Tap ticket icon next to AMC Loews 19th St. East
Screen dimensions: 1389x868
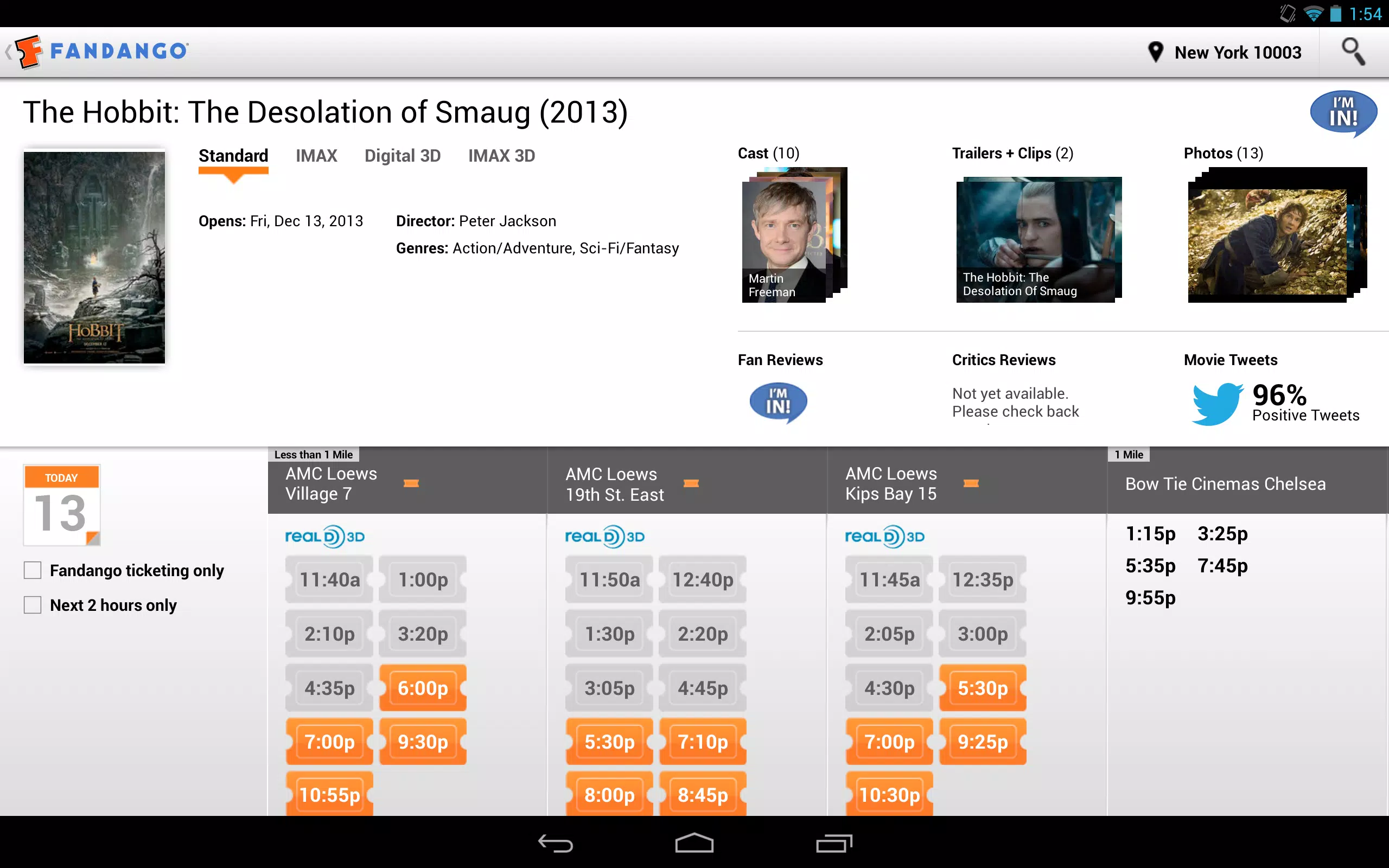pos(691,483)
